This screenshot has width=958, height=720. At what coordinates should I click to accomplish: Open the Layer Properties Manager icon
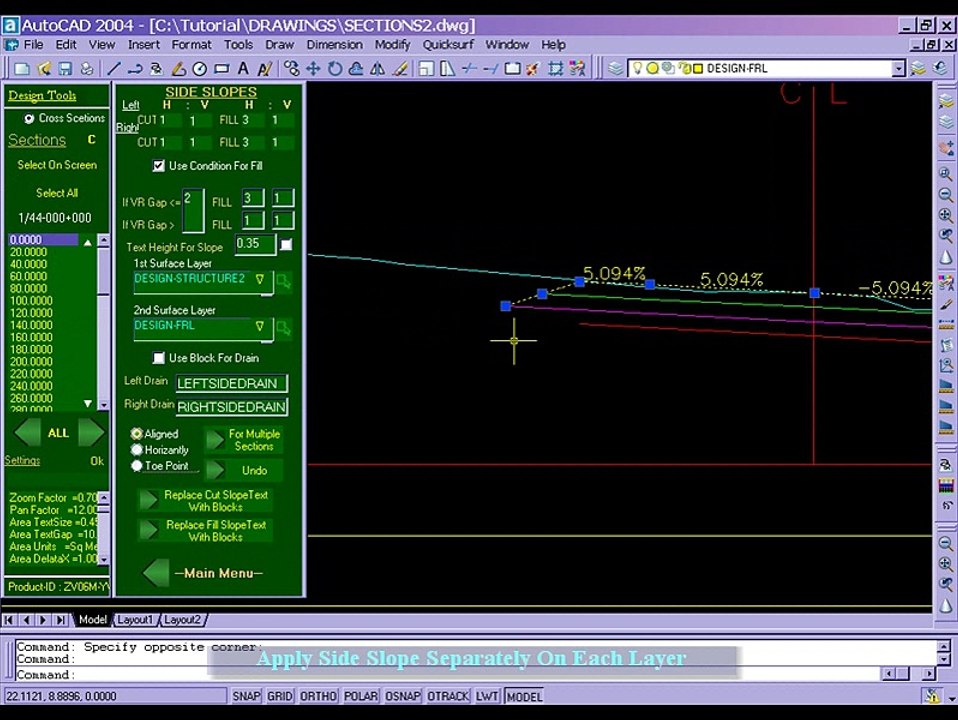pos(616,68)
